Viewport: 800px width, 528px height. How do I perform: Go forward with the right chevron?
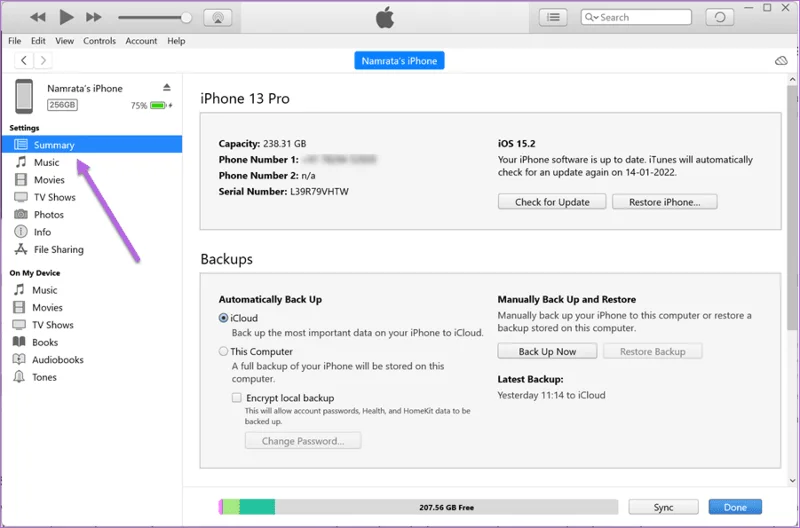coord(43,60)
